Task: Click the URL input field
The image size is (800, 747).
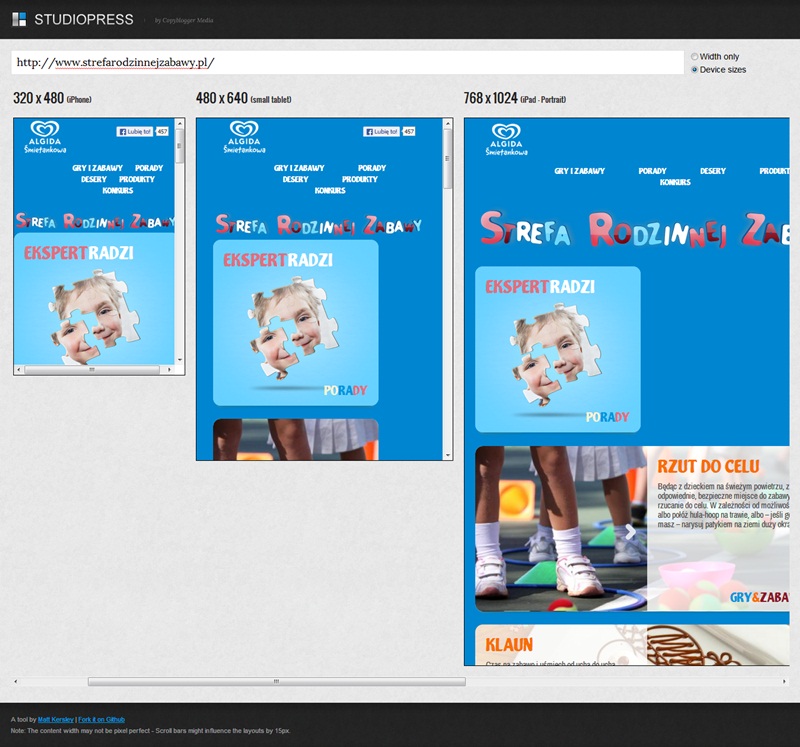Action: (347, 62)
